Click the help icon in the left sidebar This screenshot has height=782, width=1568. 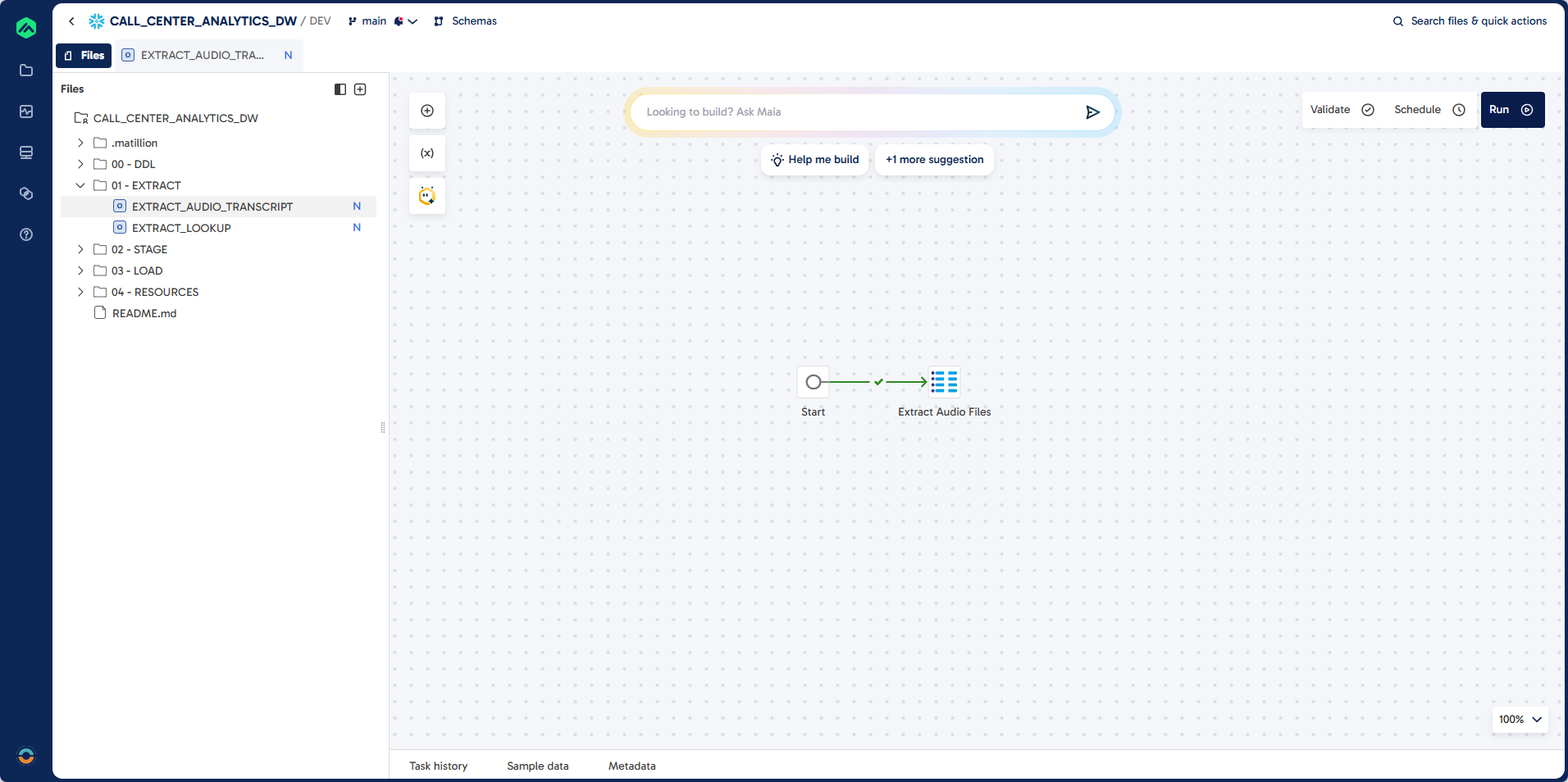click(26, 234)
